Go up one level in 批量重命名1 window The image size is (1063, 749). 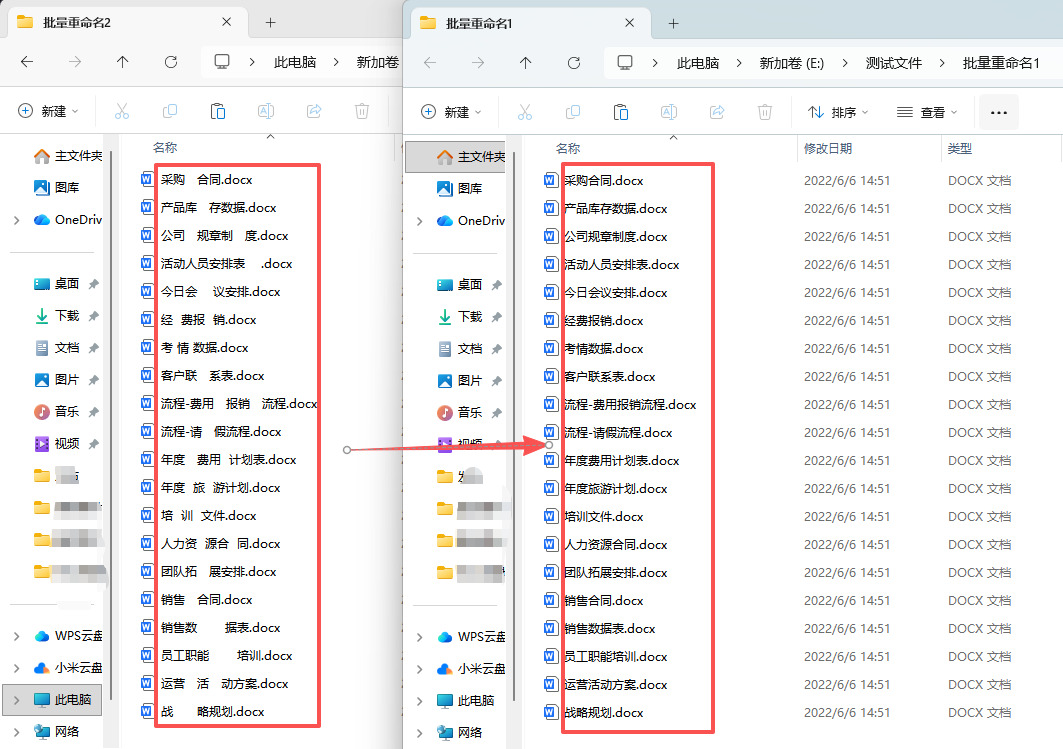click(525, 63)
